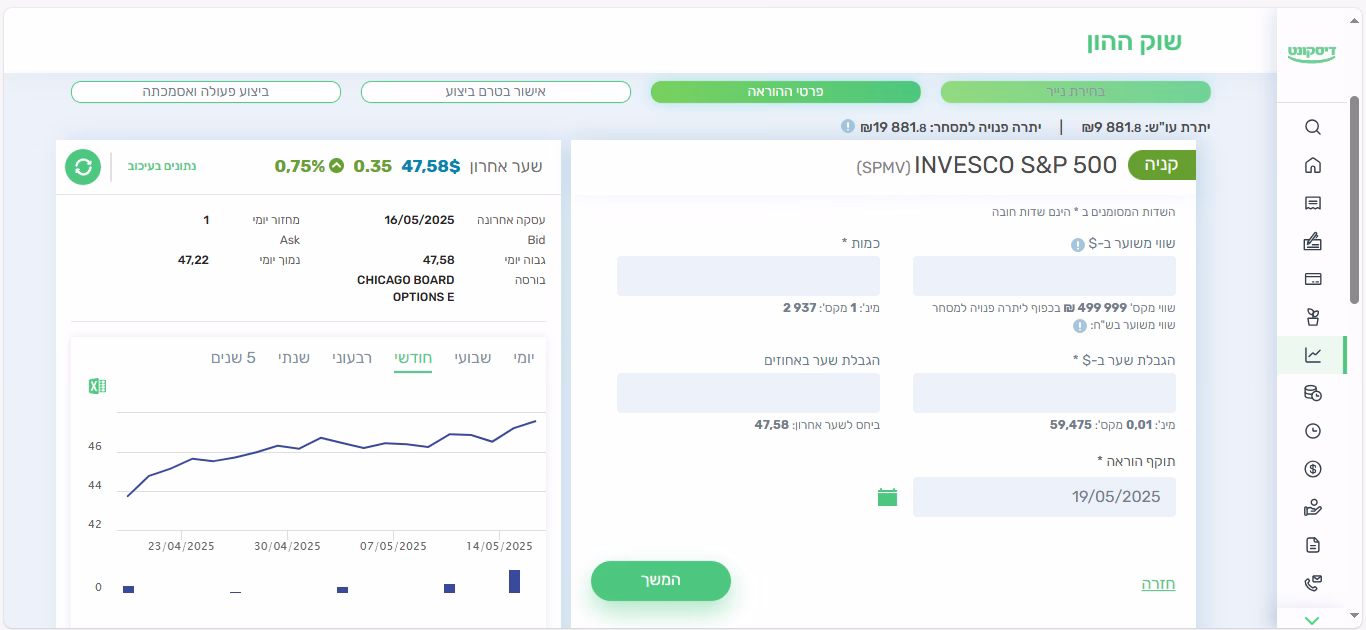Click the פרטי ההוראה step

pyautogui.click(x=786, y=92)
